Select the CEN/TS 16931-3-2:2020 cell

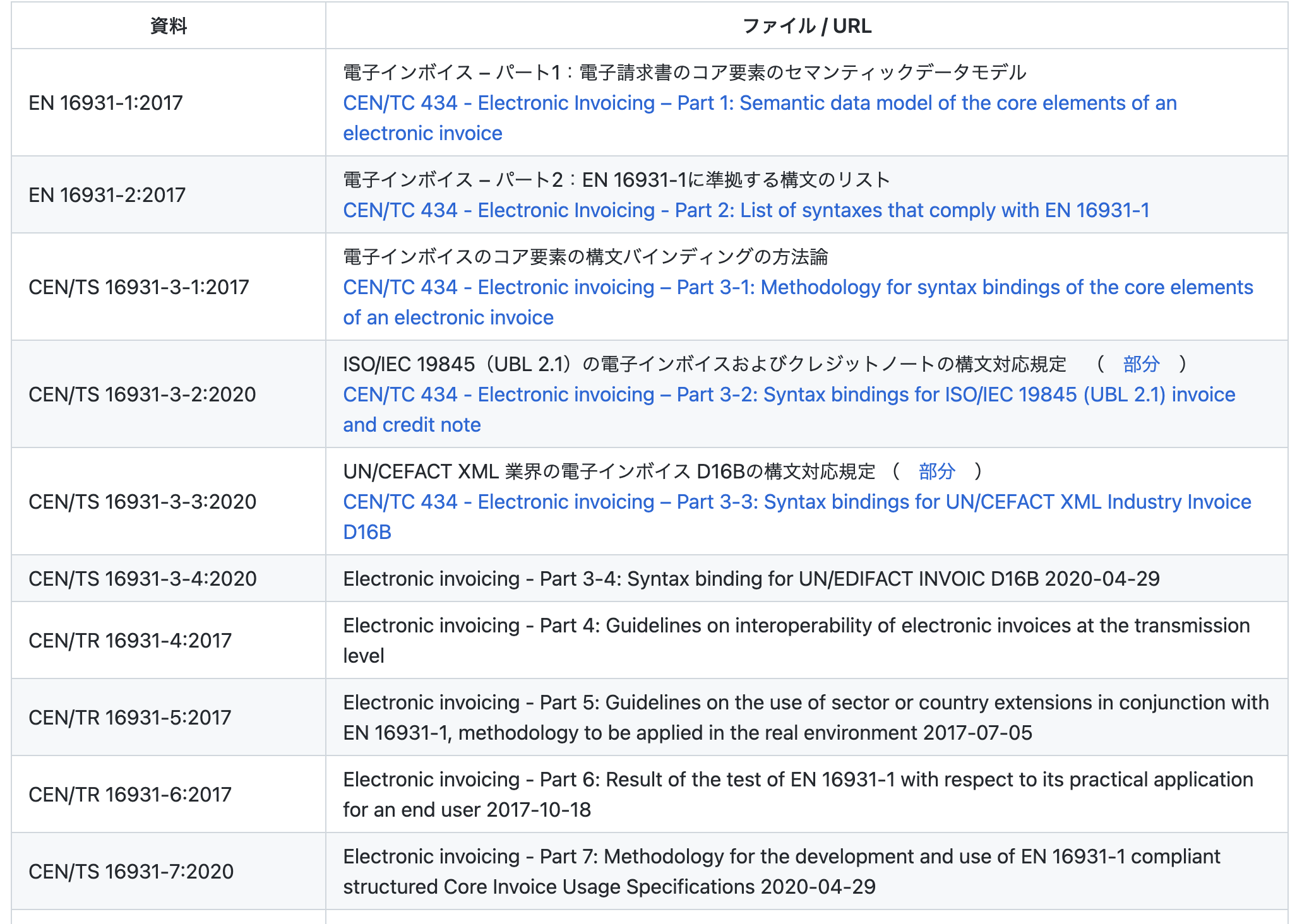point(169,394)
